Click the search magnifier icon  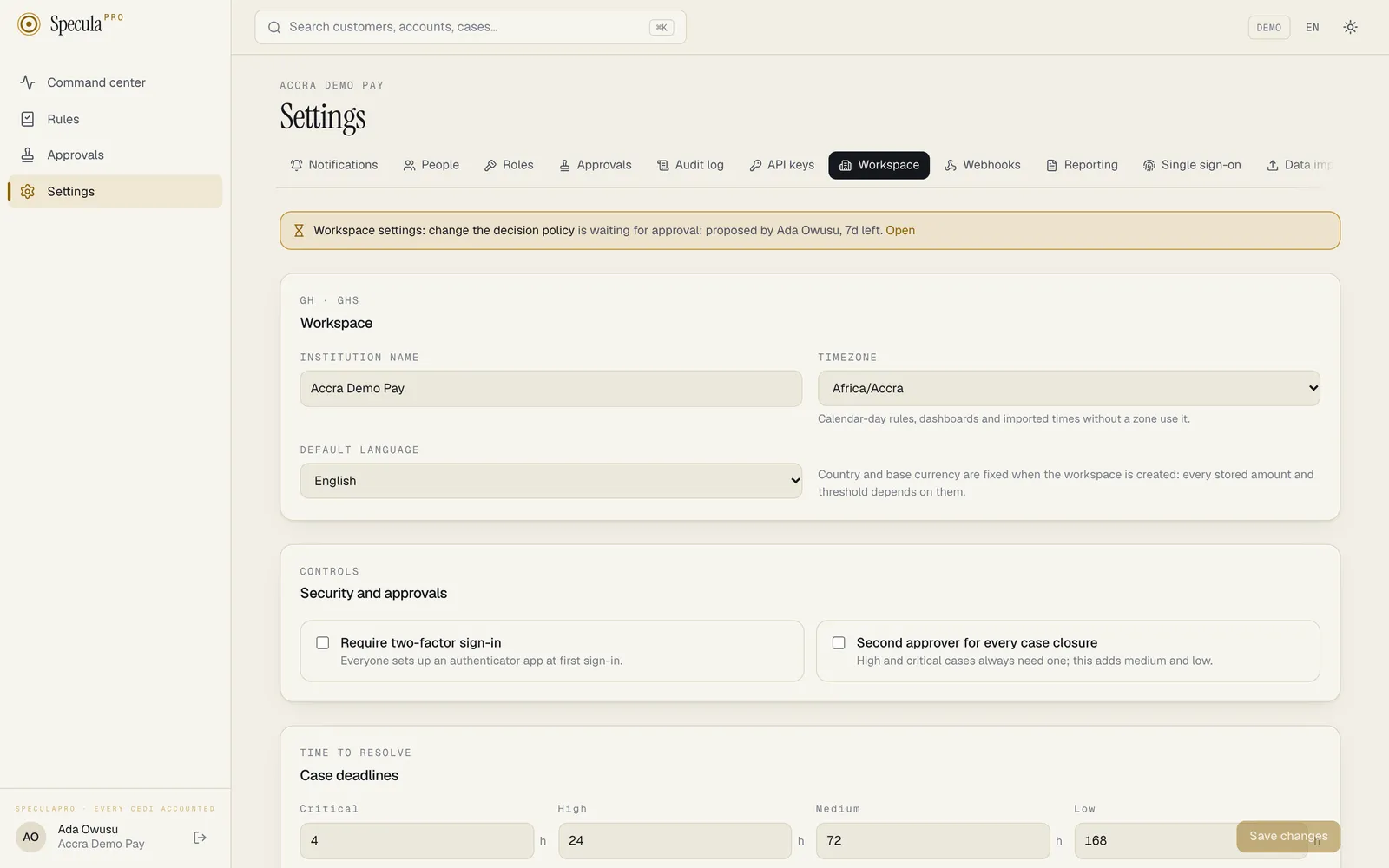point(274,27)
